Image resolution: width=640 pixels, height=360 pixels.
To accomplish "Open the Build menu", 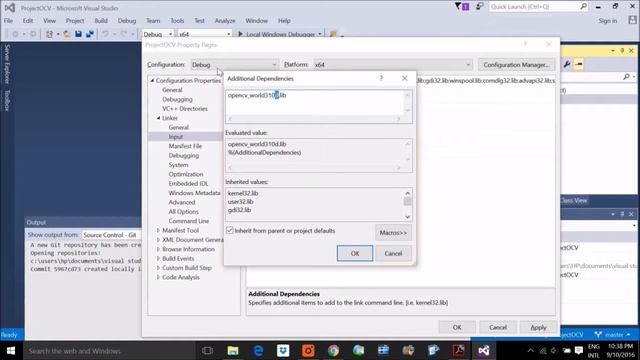I will tap(101, 20).
